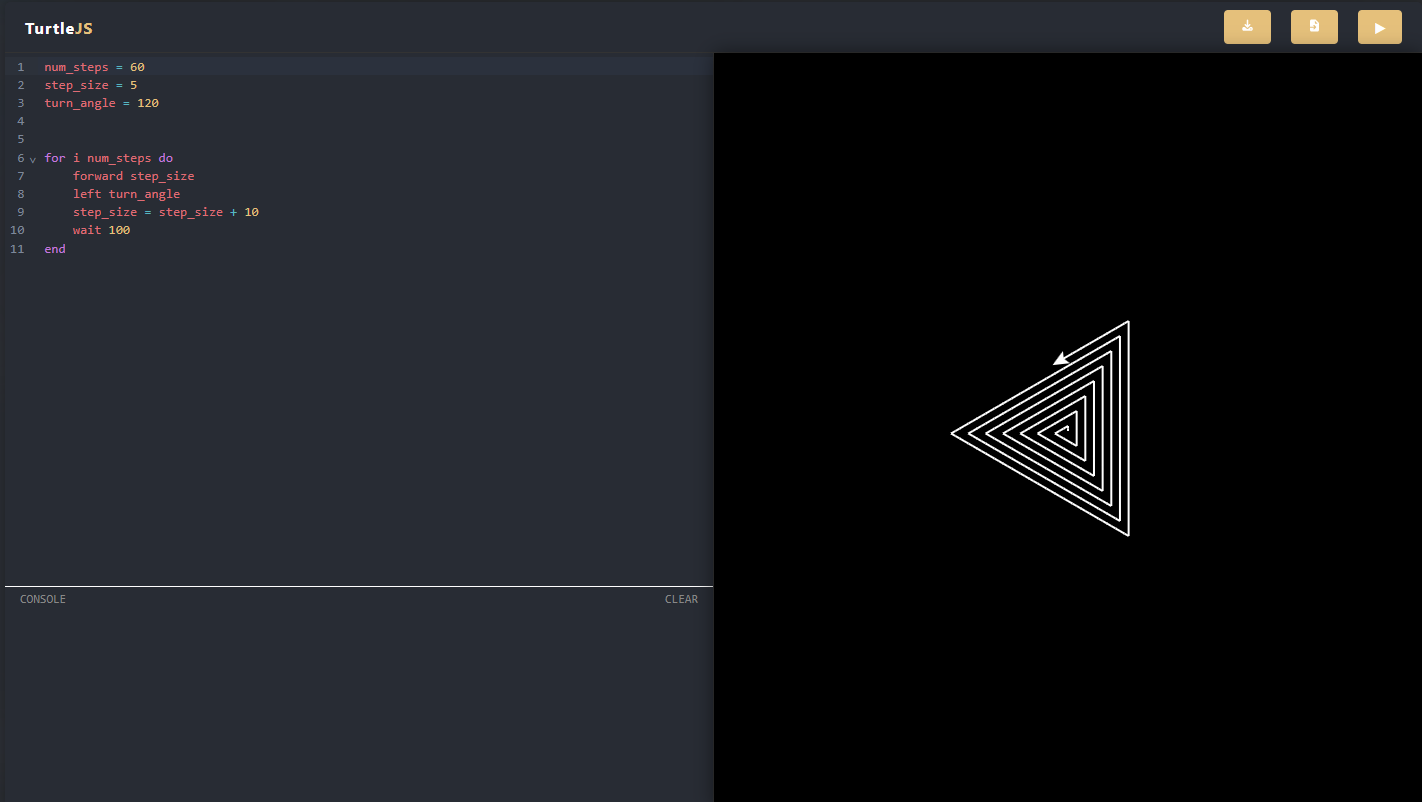The height and width of the screenshot is (802, 1422).
Task: Collapse the for loop fold arrow on line 6
Action: [x=33, y=159]
